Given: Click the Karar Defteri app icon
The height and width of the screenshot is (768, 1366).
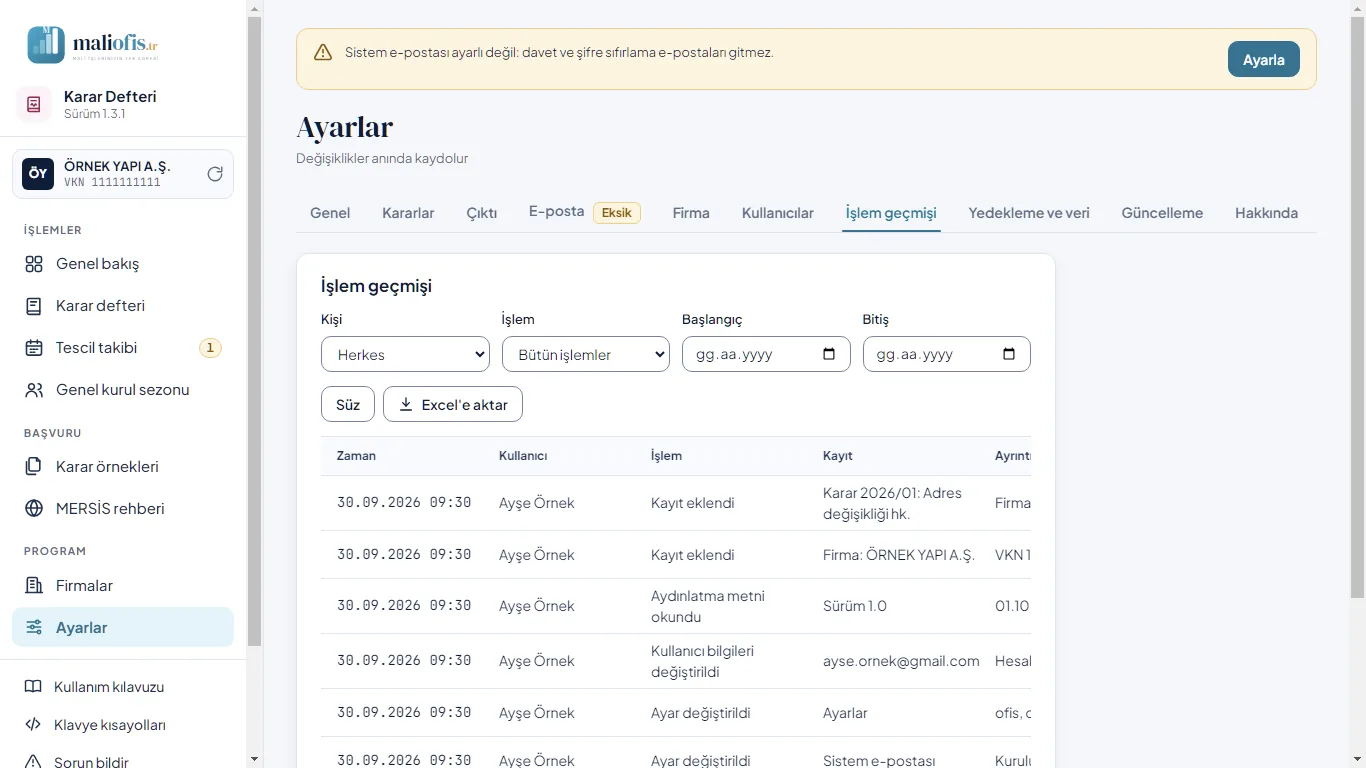Looking at the screenshot, I should pos(34,104).
